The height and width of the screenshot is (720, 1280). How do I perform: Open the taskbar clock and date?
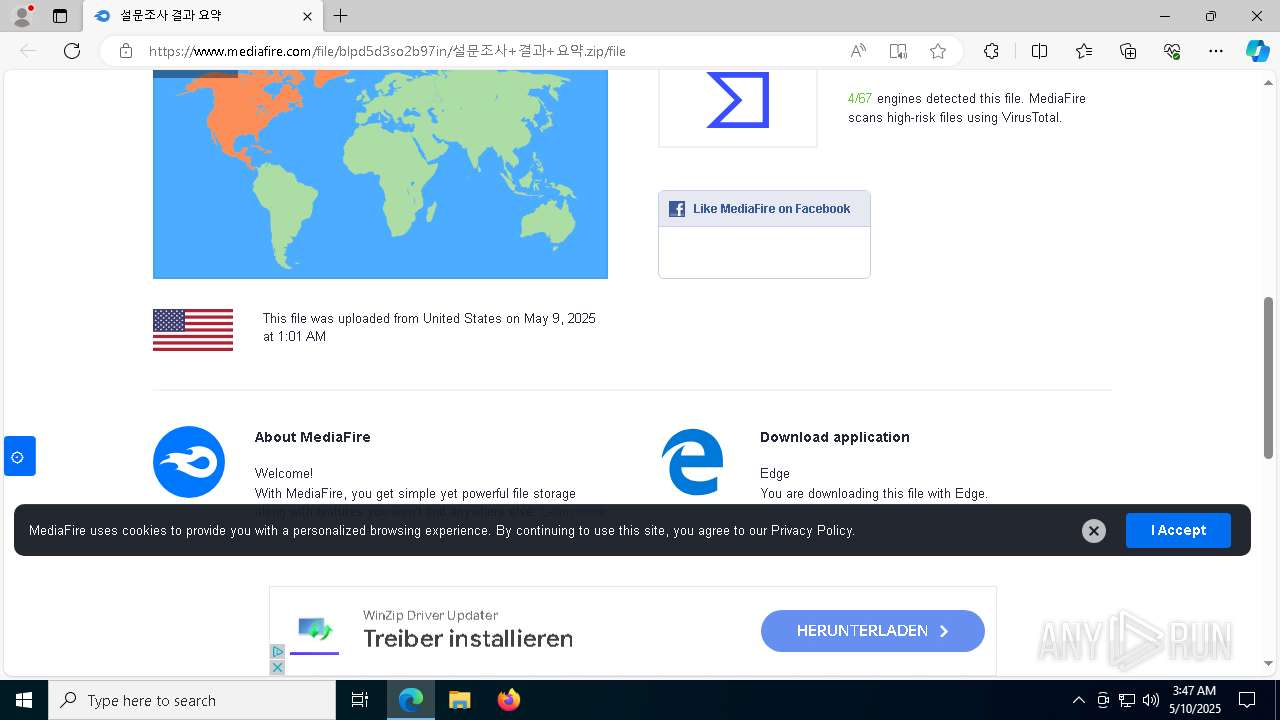[x=1195, y=700]
